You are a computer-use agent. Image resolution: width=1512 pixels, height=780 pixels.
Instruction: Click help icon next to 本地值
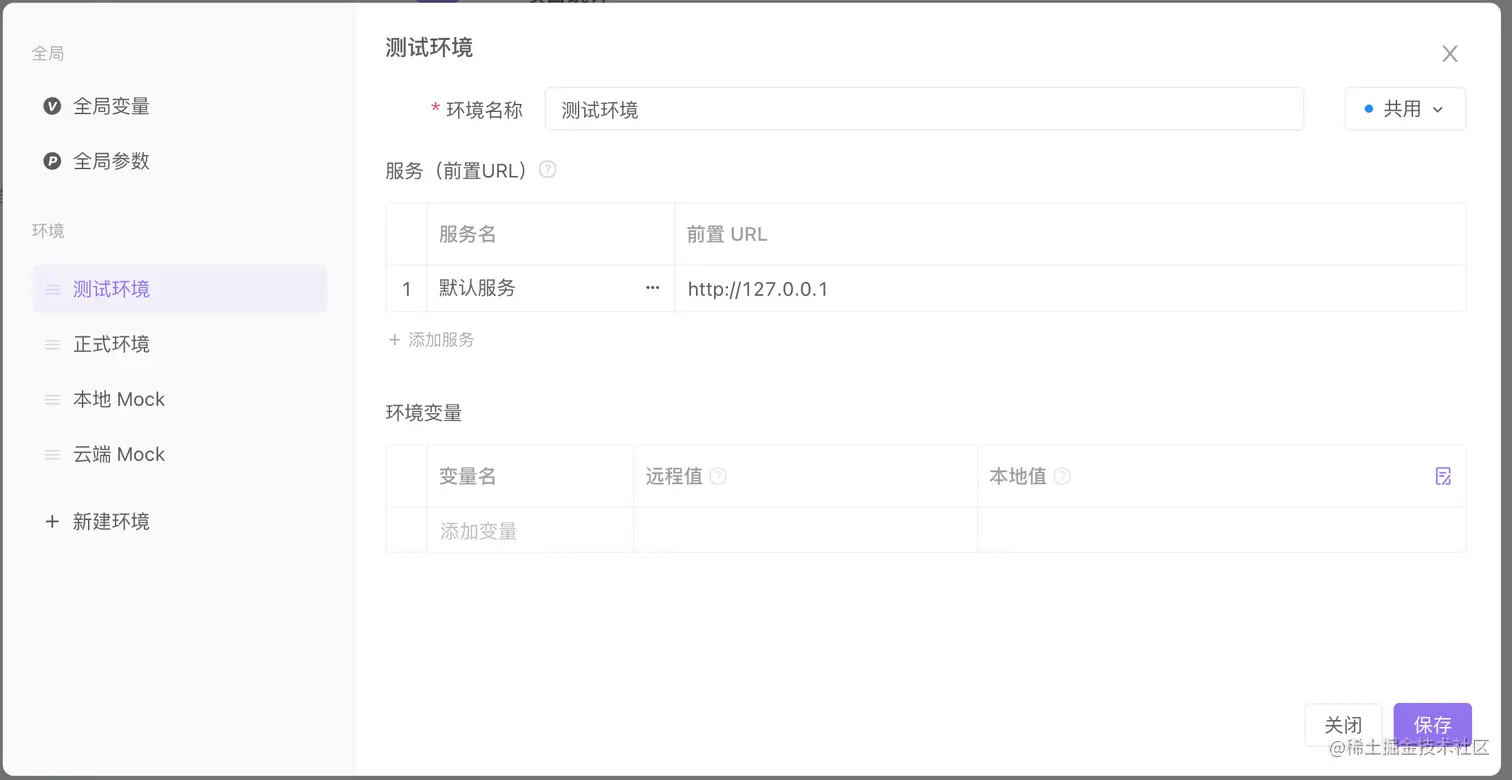1062,476
